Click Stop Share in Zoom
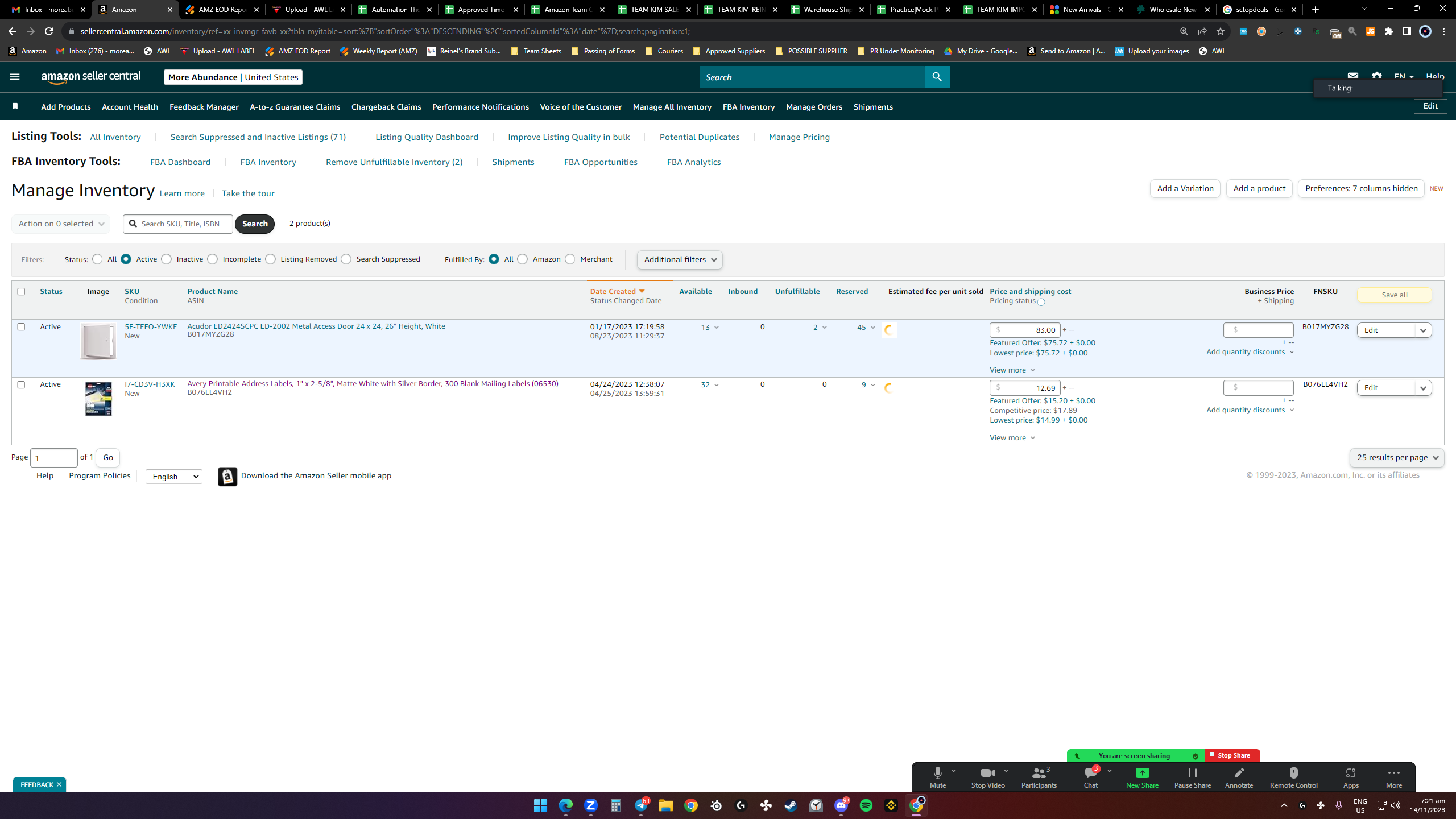 tap(1232, 755)
